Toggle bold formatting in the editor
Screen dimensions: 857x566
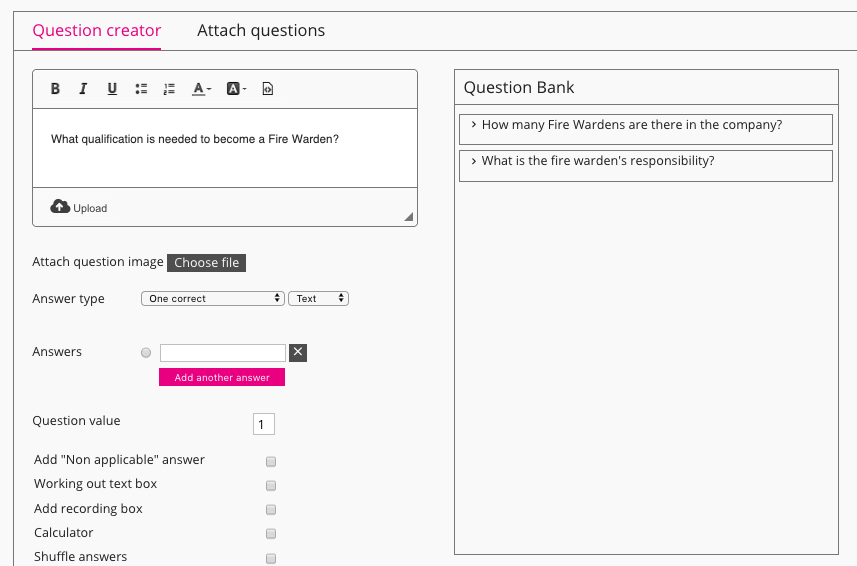click(x=55, y=89)
